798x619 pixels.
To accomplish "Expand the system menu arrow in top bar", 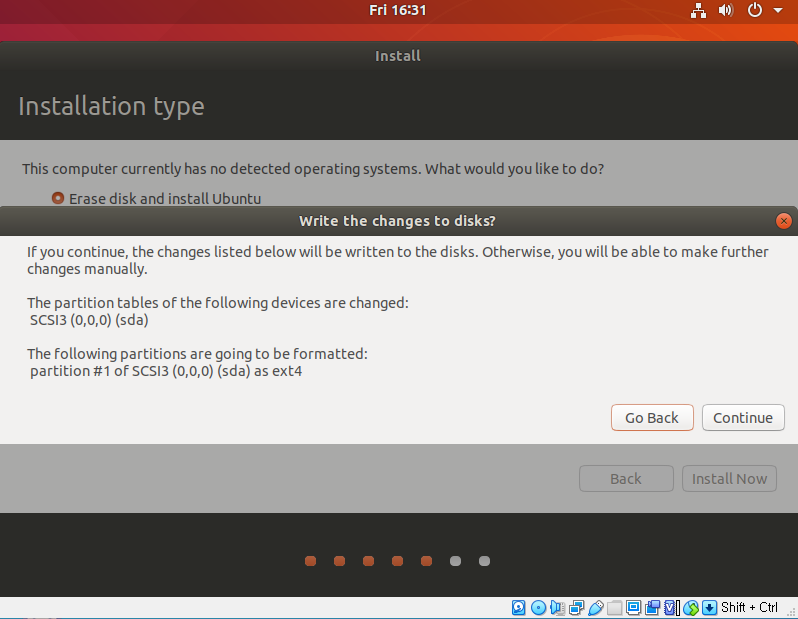I will coord(778,10).
